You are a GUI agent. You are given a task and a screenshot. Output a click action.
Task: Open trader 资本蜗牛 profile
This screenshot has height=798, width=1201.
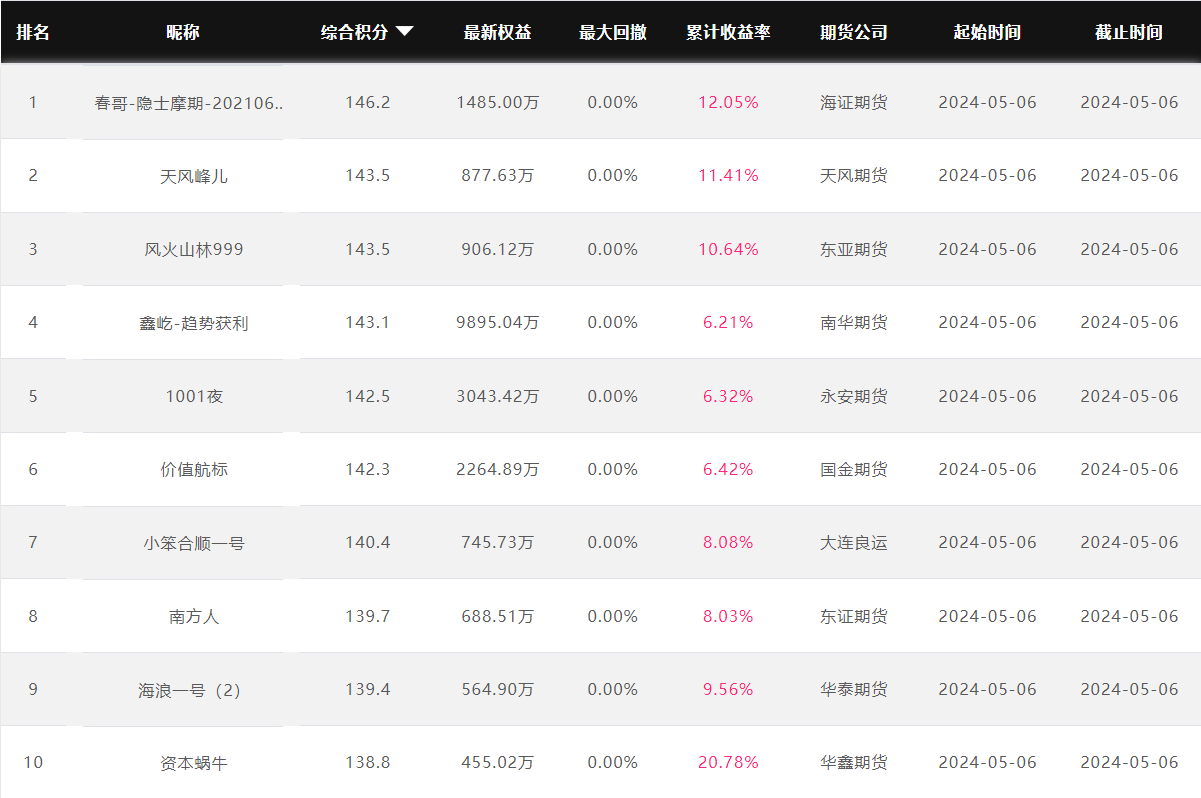(194, 763)
